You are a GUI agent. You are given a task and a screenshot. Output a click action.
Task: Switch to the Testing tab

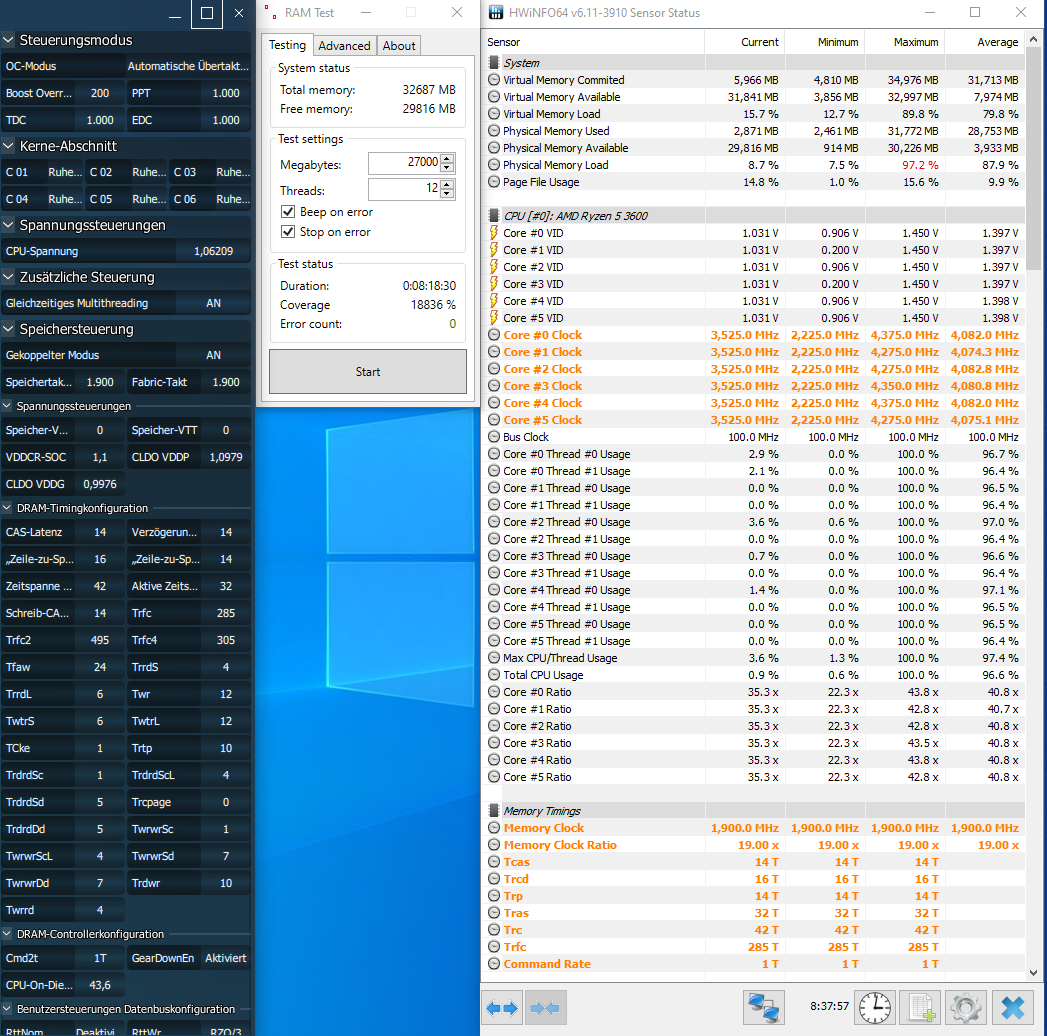(x=287, y=45)
